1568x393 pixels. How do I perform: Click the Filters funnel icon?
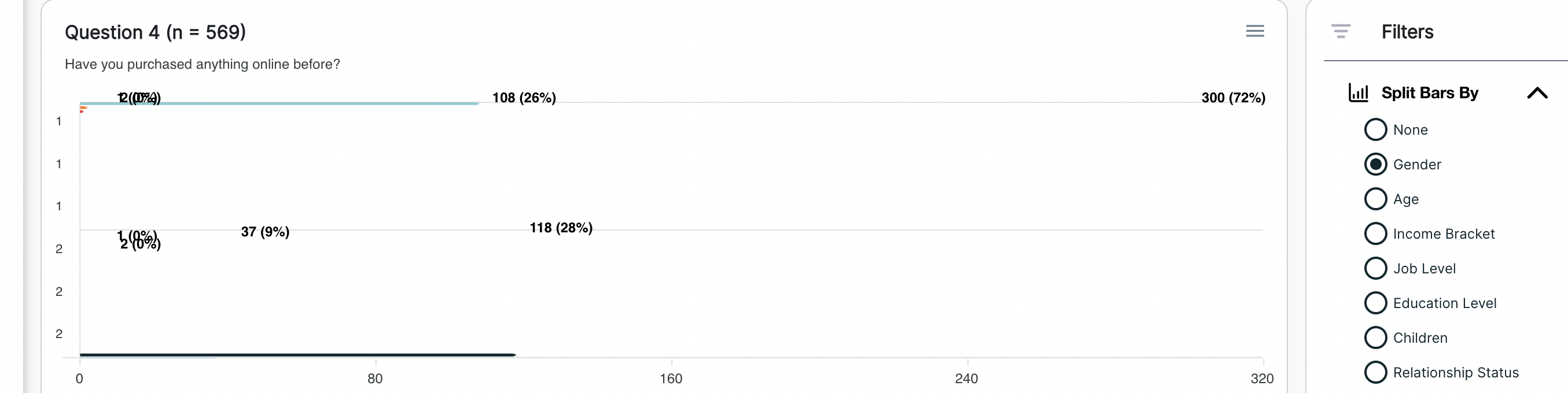click(x=1341, y=31)
